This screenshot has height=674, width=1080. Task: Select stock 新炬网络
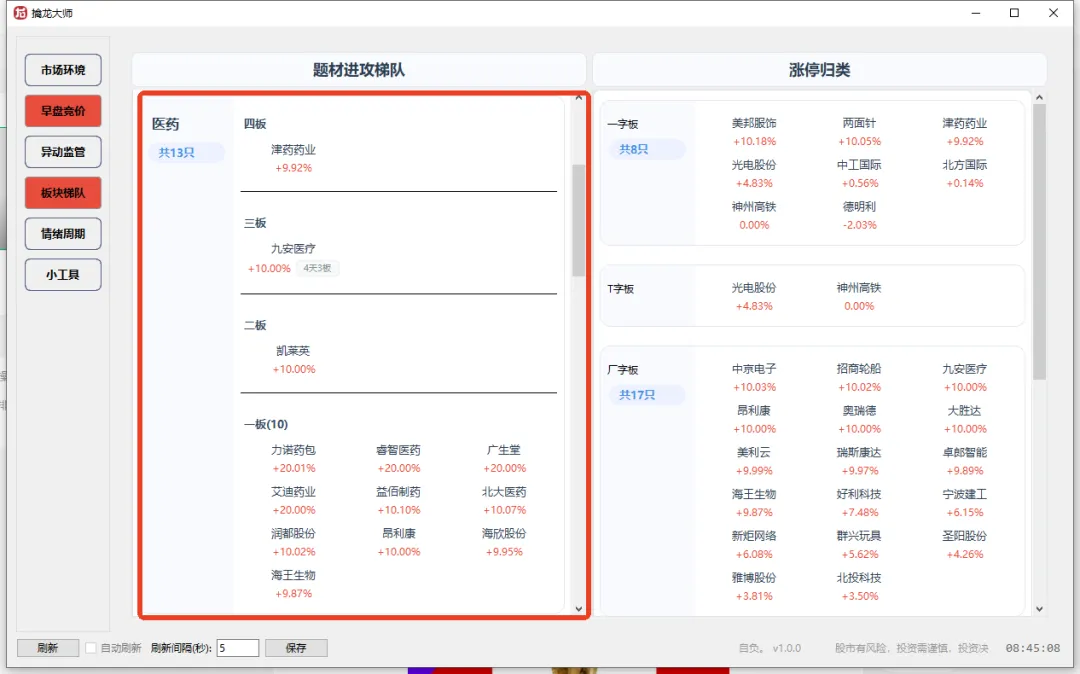pos(754,536)
